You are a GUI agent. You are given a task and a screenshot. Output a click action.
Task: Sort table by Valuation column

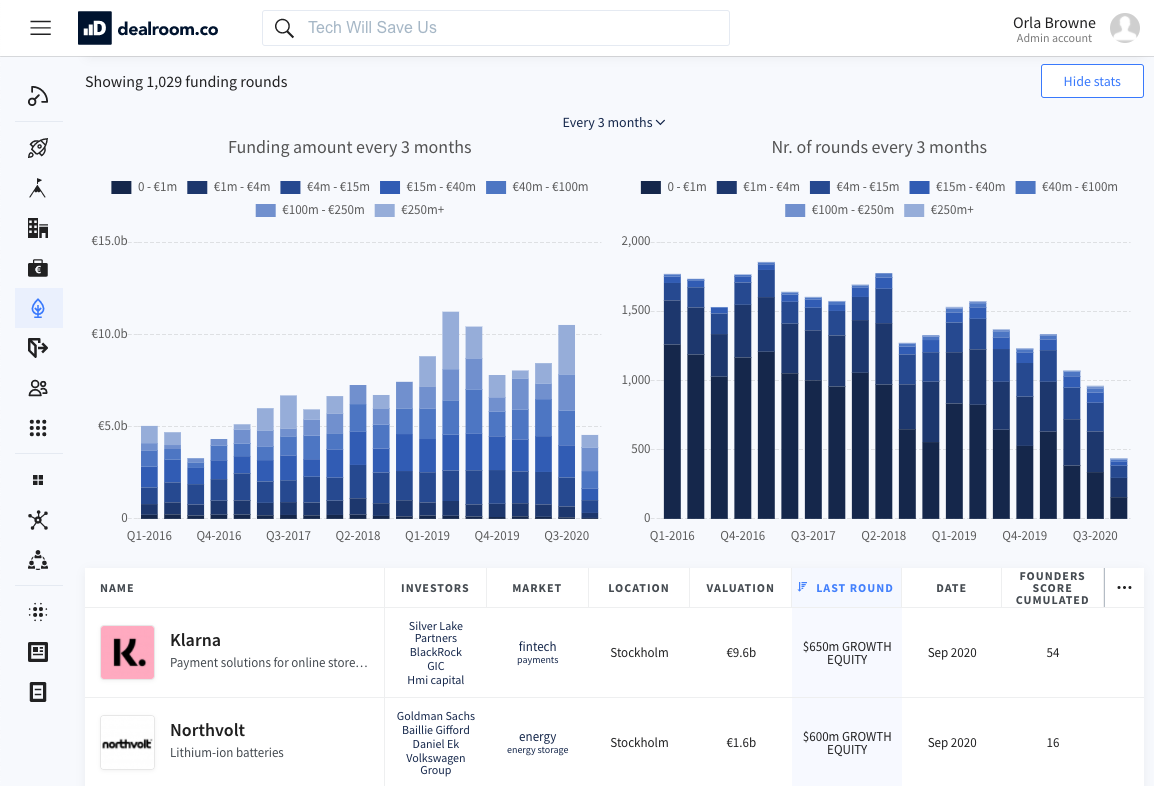click(740, 588)
